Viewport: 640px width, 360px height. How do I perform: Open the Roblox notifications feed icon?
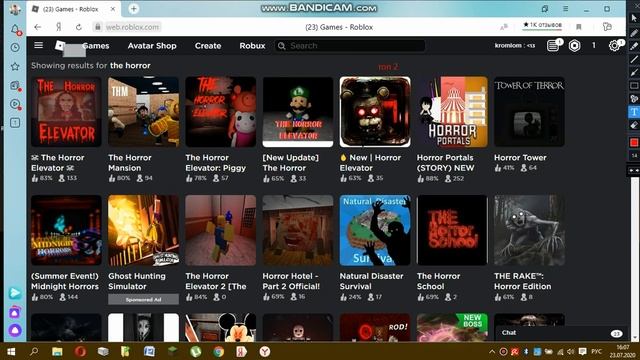553,46
